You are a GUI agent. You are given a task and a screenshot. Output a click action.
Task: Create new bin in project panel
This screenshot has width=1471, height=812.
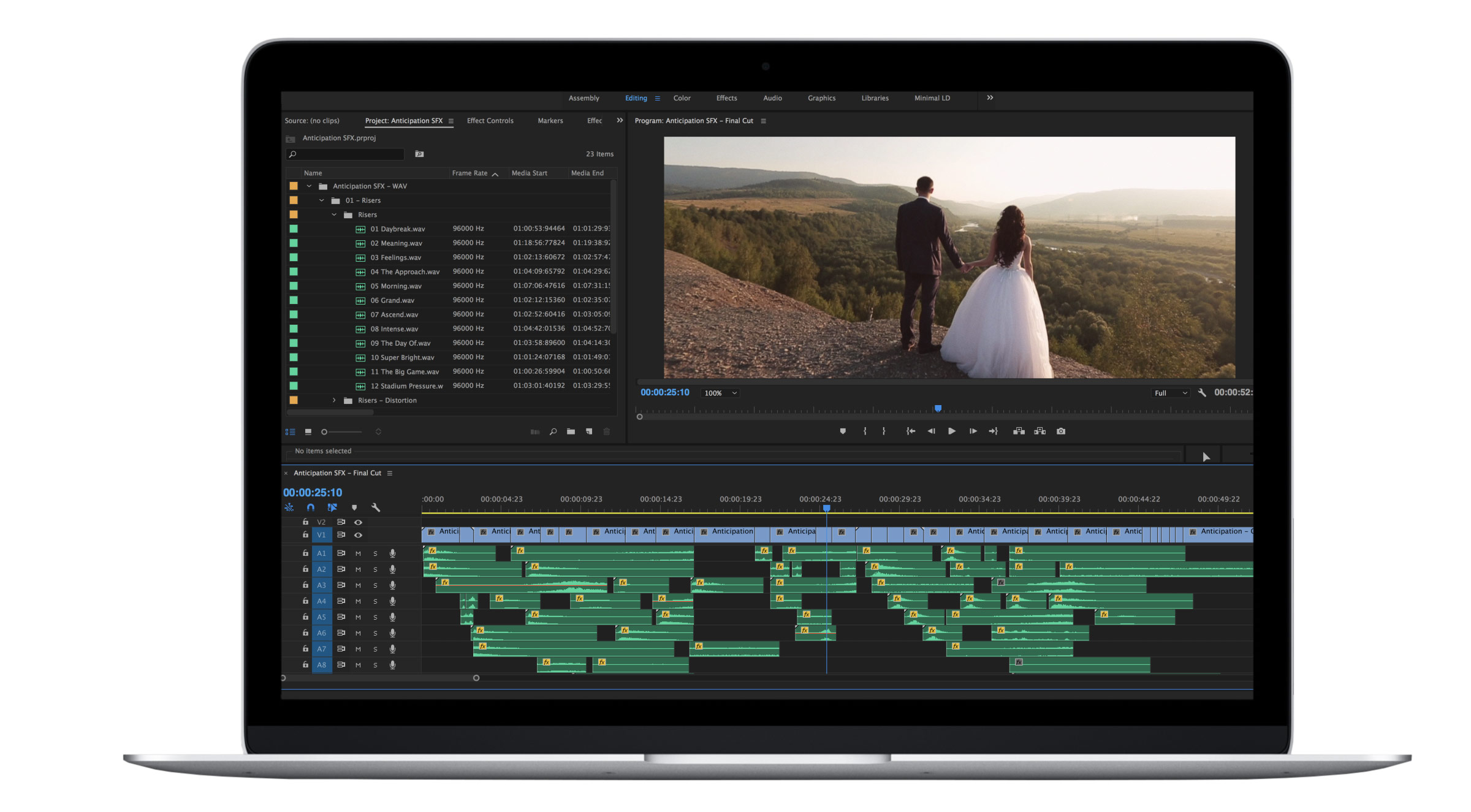point(571,432)
